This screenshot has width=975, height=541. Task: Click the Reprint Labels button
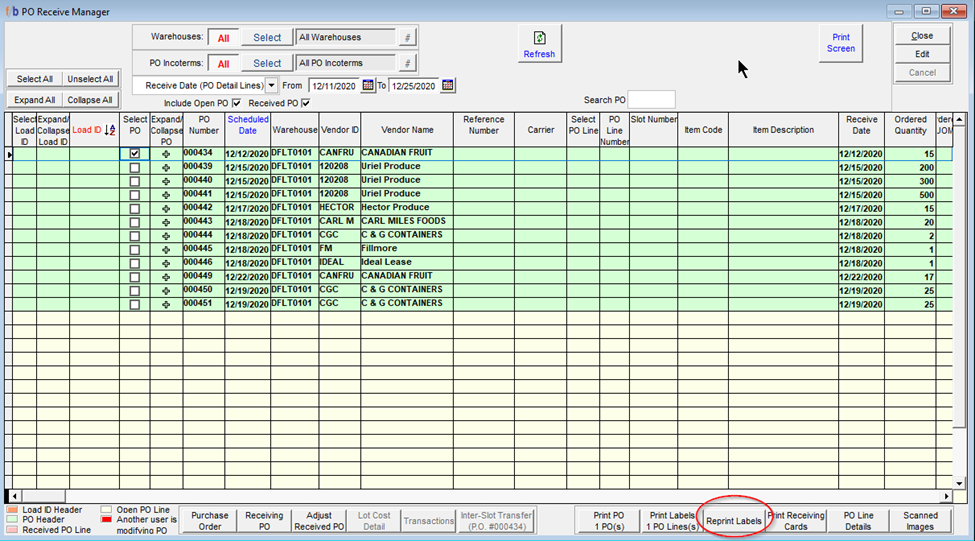[x=734, y=521]
